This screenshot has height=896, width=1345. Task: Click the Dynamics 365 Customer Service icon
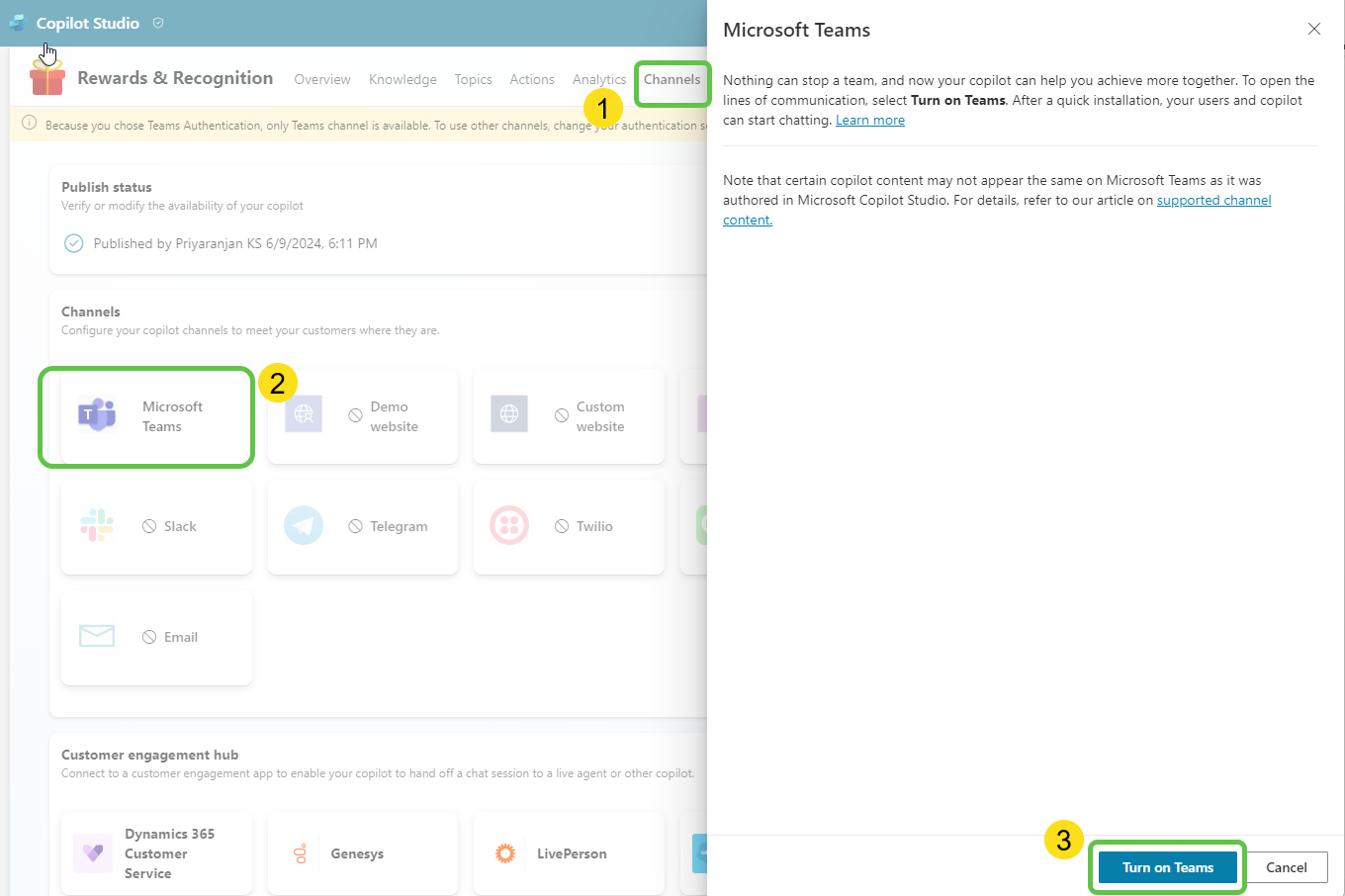[x=93, y=853]
